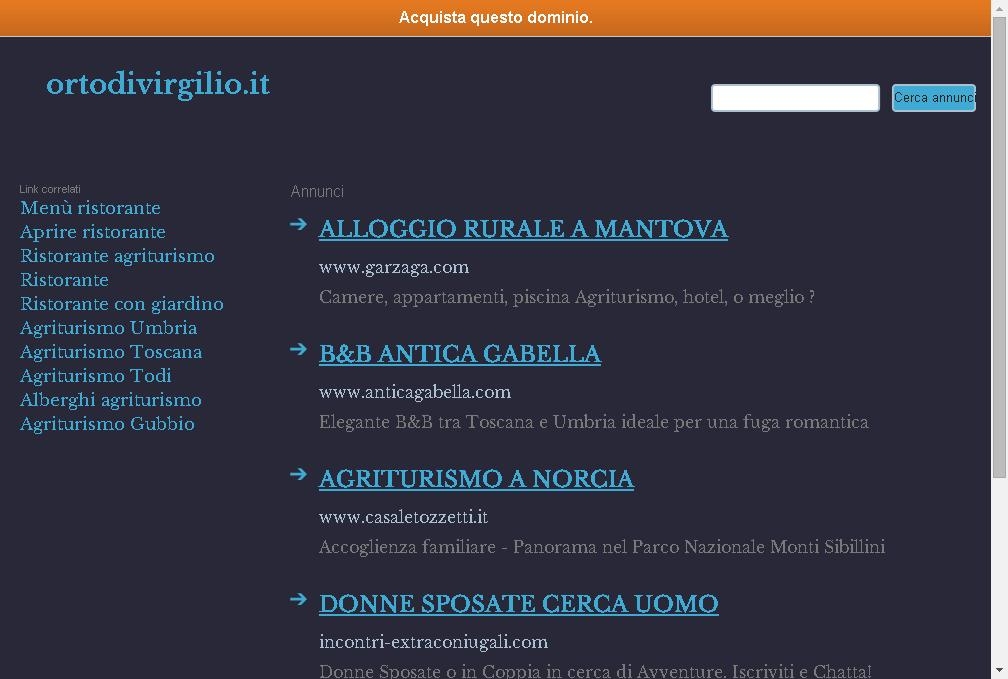The height and width of the screenshot is (679, 1008).
Task: Open the 'AGRITURISMO A NORCIA' ad headline
Action: tap(476, 479)
